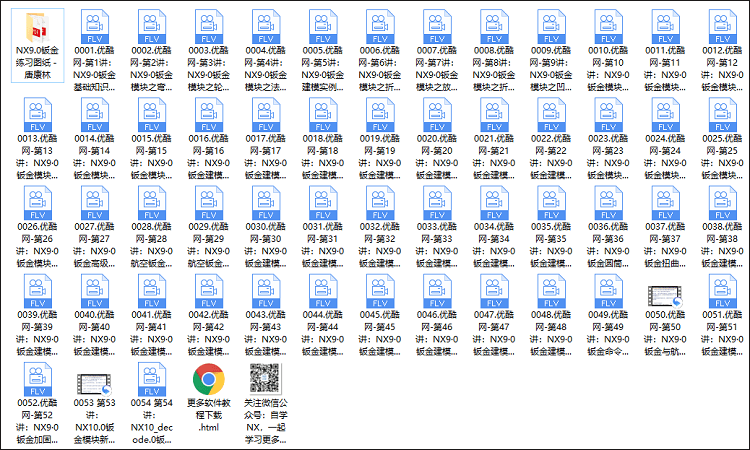Select FLV file icon 0002.优酷网-第2讲
750x450 pixels.
pyautogui.click(x=152, y=27)
